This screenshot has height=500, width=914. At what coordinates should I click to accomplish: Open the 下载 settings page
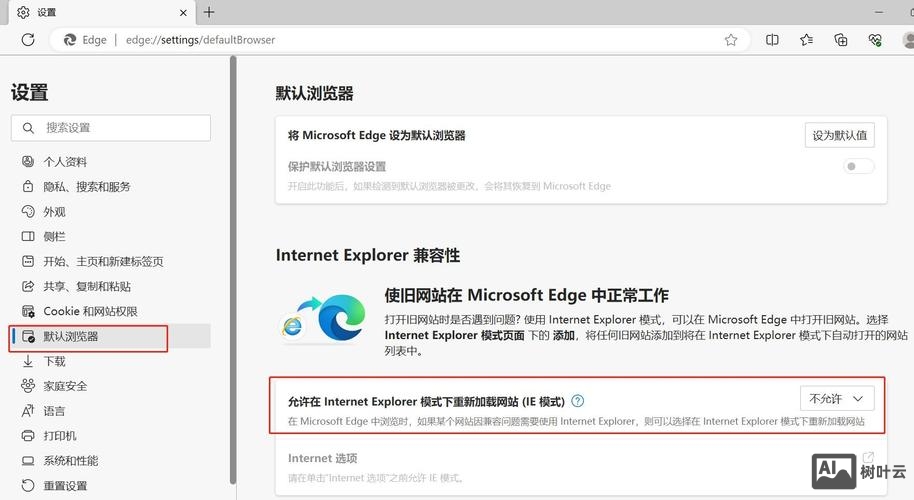pos(54,361)
